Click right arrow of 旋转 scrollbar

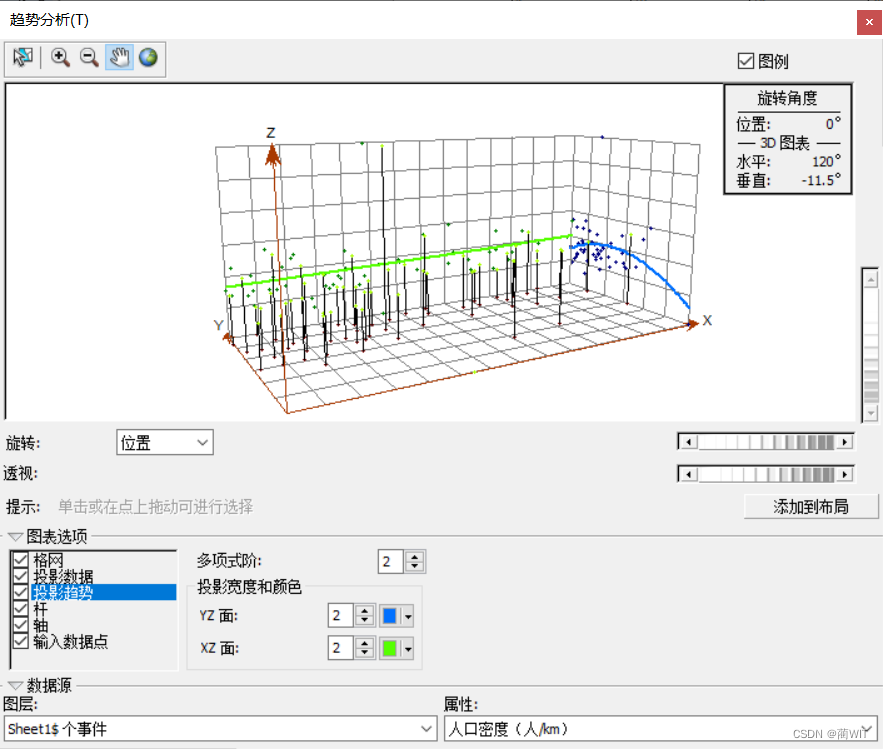coord(844,442)
